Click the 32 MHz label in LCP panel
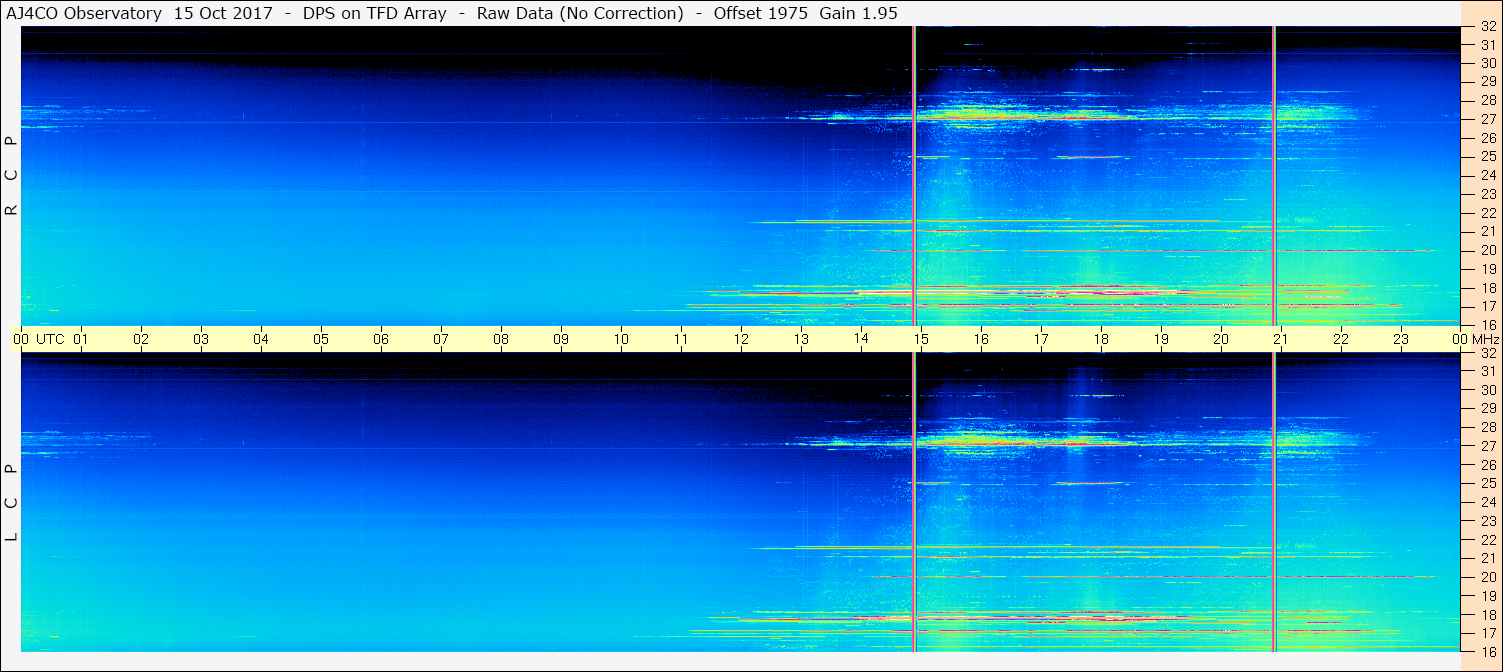This screenshot has width=1503, height=672. click(1487, 353)
